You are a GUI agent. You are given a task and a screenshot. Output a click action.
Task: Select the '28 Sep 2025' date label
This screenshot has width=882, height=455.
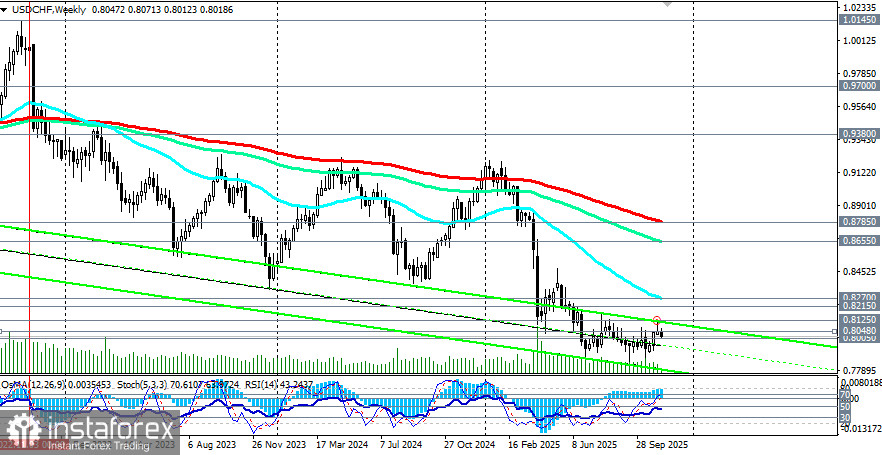pos(662,444)
